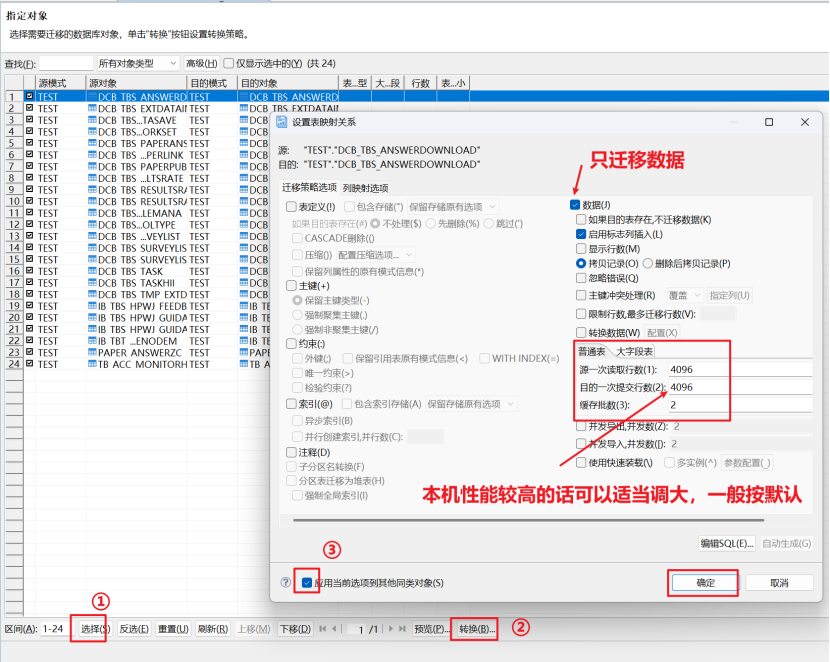
Task: Click 区间(A) range input field
Action: tap(55, 629)
